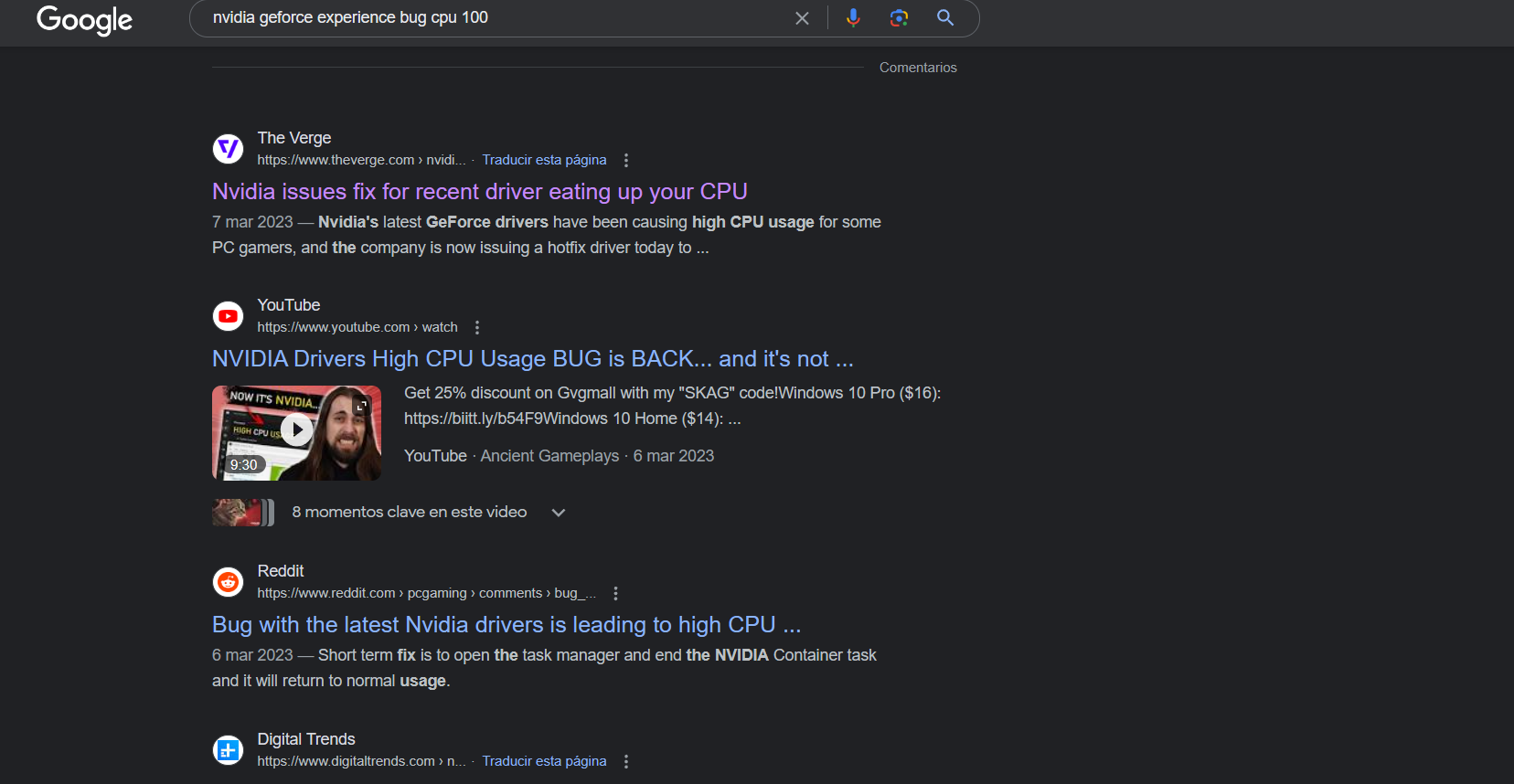Viewport: 1514px width, 784px height.
Task: Click Digital Trends site name
Action: [306, 739]
